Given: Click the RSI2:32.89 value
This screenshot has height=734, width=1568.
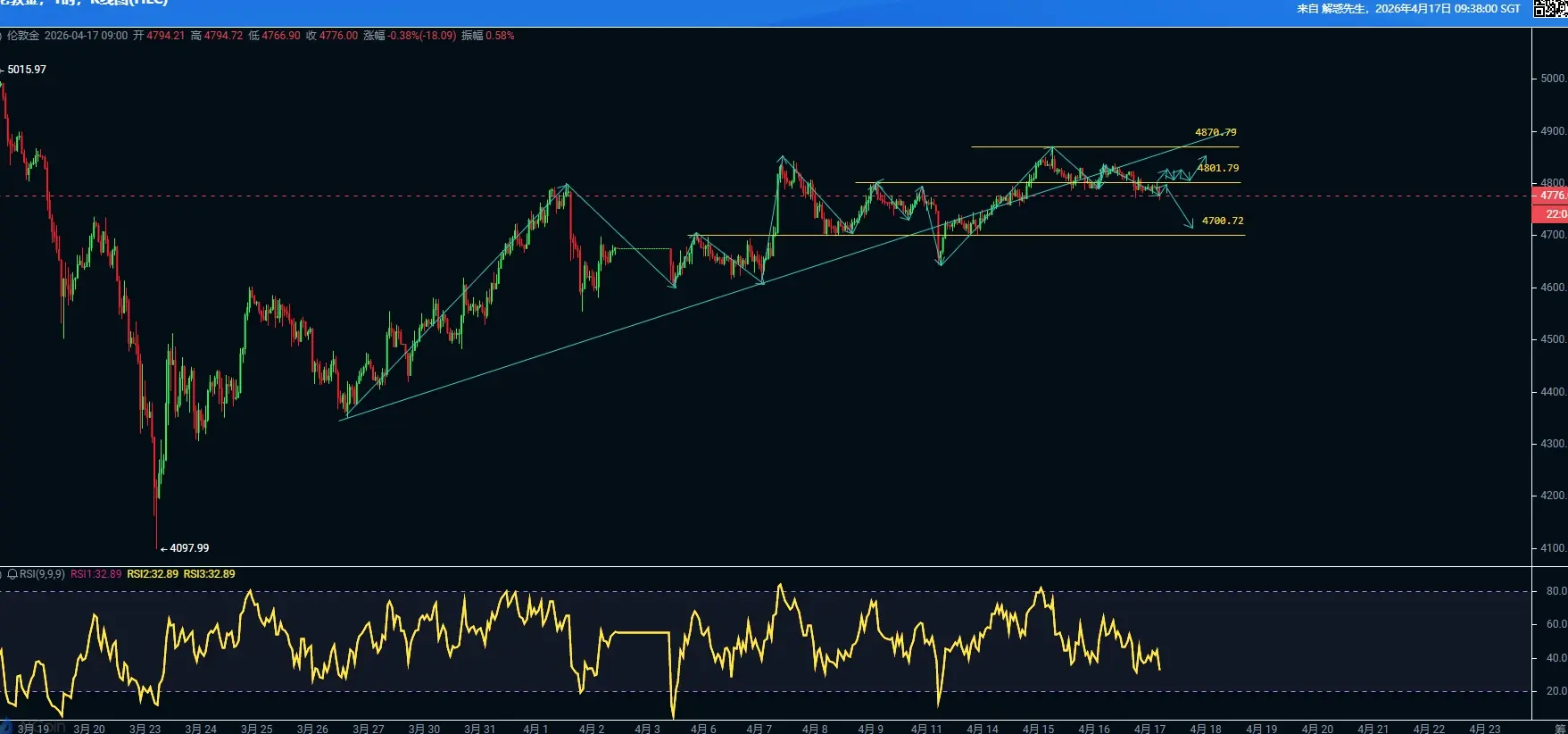Looking at the screenshot, I should 153,574.
